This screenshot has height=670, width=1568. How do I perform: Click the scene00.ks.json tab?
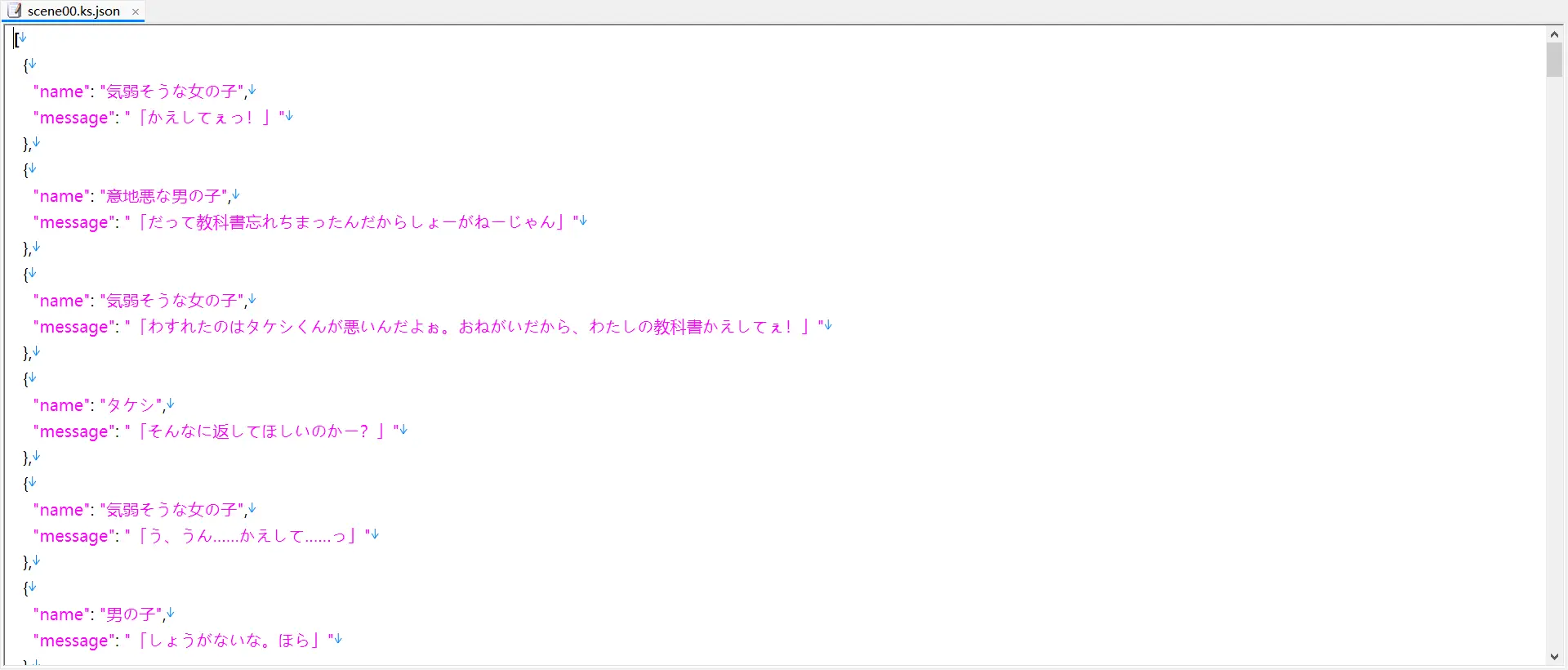pos(73,11)
